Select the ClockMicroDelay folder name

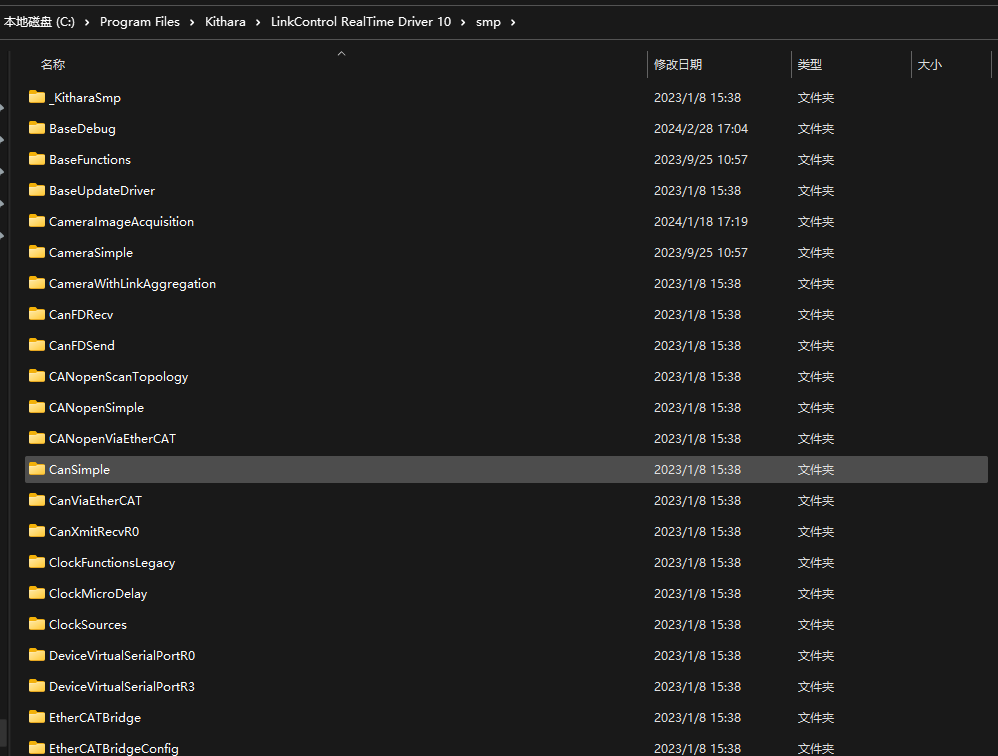tap(98, 594)
